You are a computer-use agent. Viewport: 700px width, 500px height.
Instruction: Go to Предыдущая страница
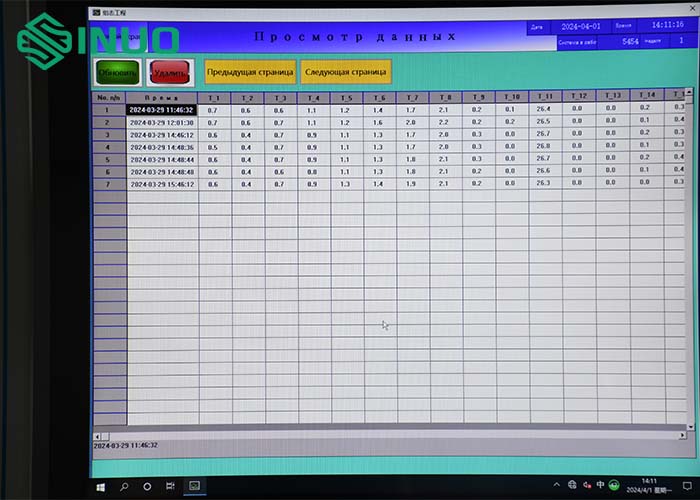[250, 72]
